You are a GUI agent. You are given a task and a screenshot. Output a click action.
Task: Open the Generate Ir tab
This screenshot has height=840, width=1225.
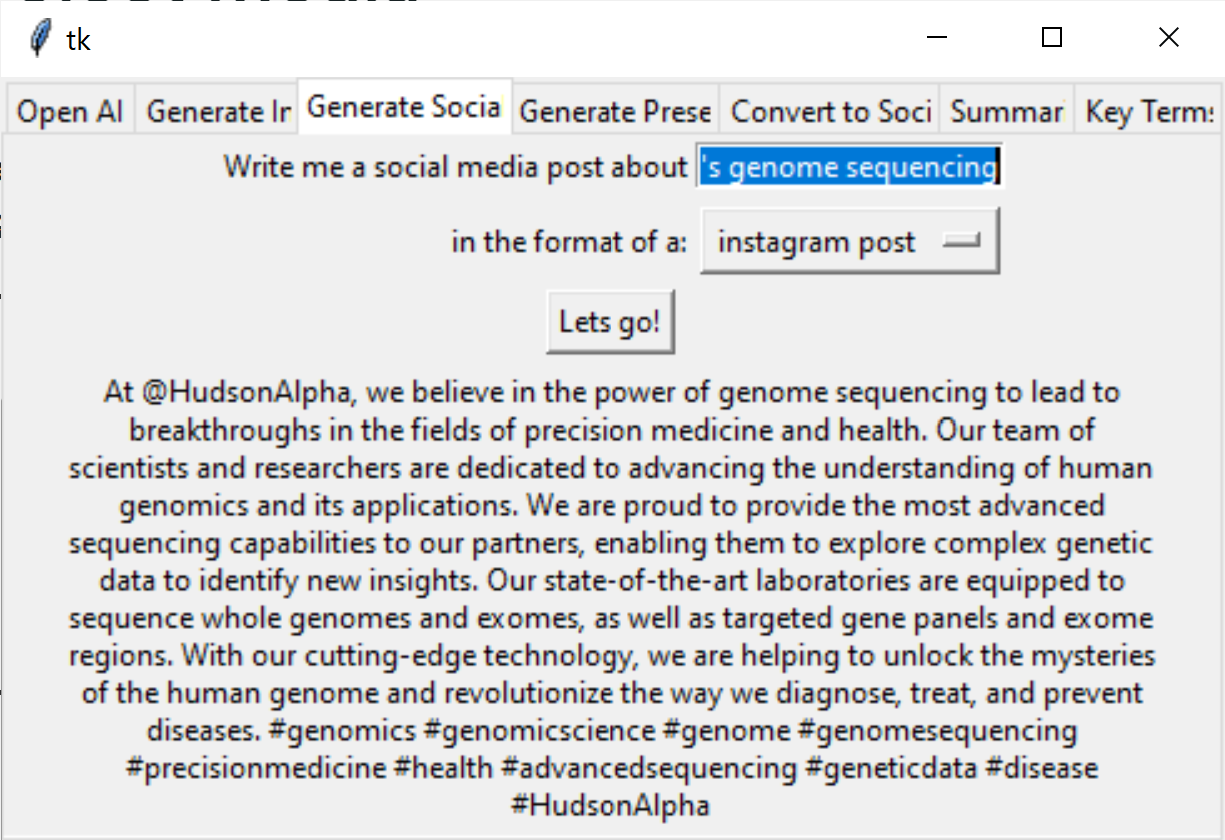pos(218,112)
